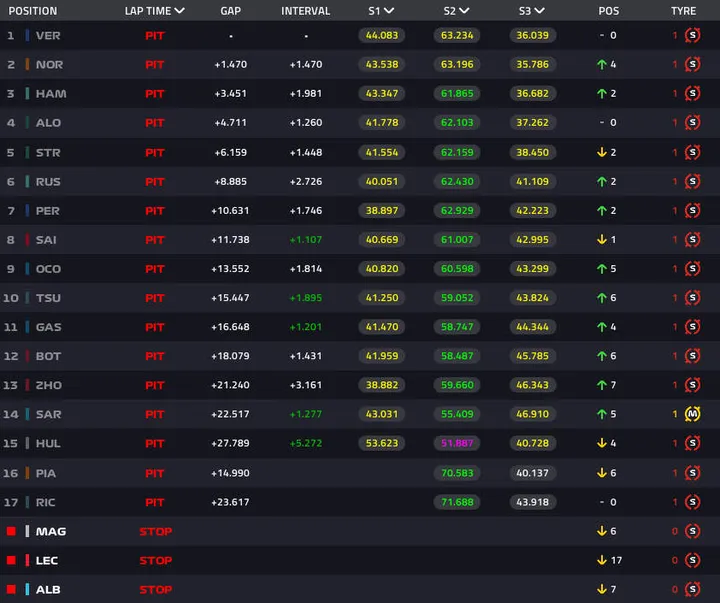The height and width of the screenshot is (603, 720).
Task: Click soft tyre icon in STR row
Action: (x=692, y=152)
